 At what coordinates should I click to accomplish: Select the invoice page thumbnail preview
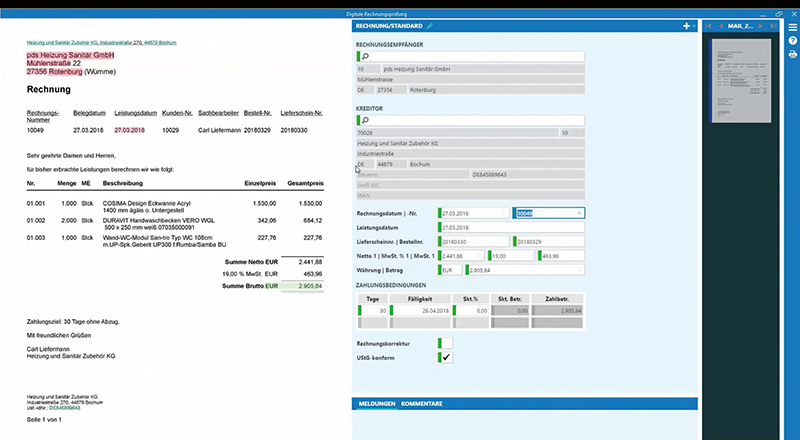[x=741, y=81]
